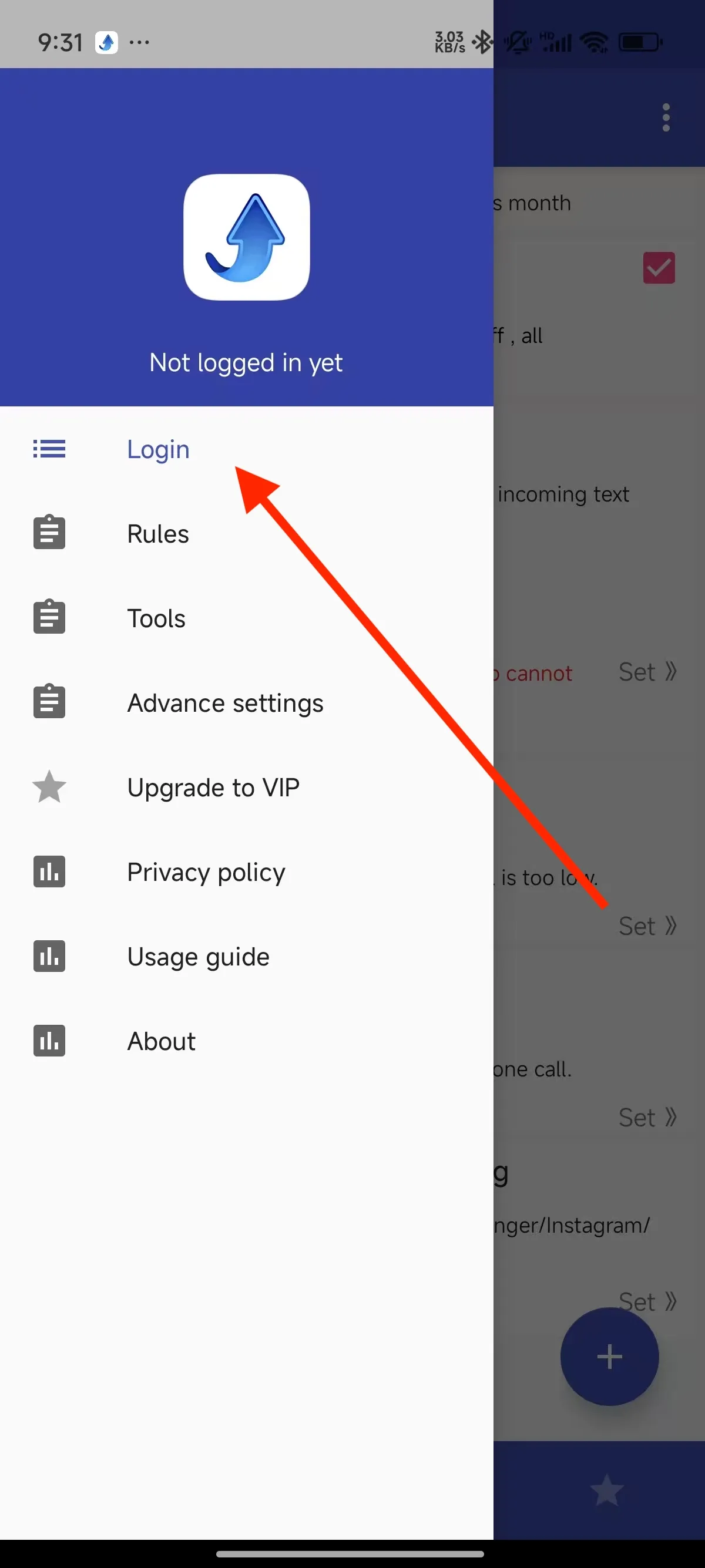Open Set below the too low message
Image resolution: width=705 pixels, height=1568 pixels.
(x=648, y=926)
